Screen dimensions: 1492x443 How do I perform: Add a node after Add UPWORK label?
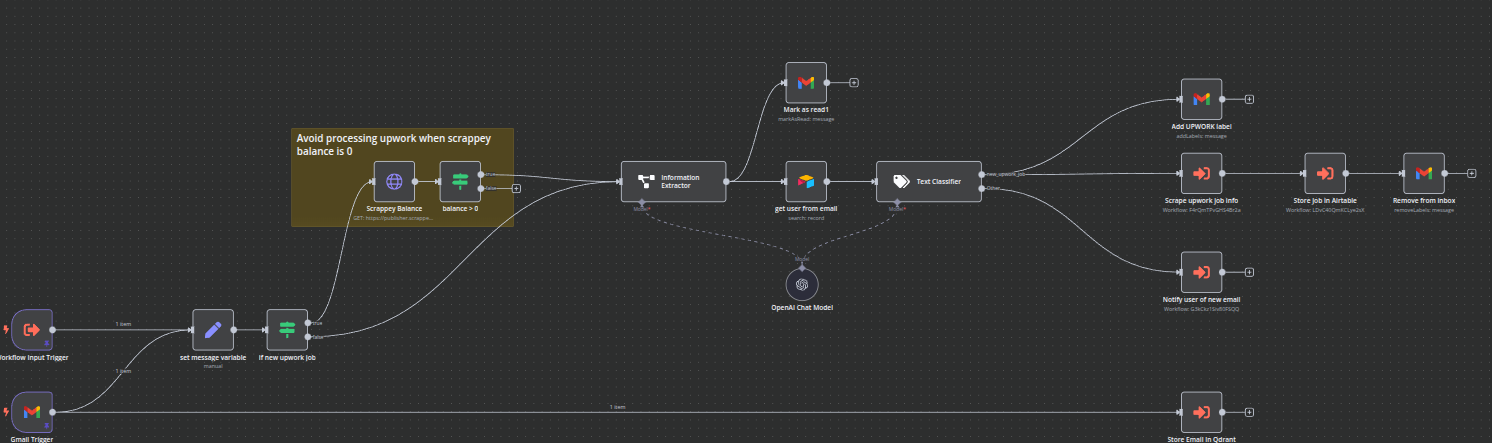pos(1250,99)
